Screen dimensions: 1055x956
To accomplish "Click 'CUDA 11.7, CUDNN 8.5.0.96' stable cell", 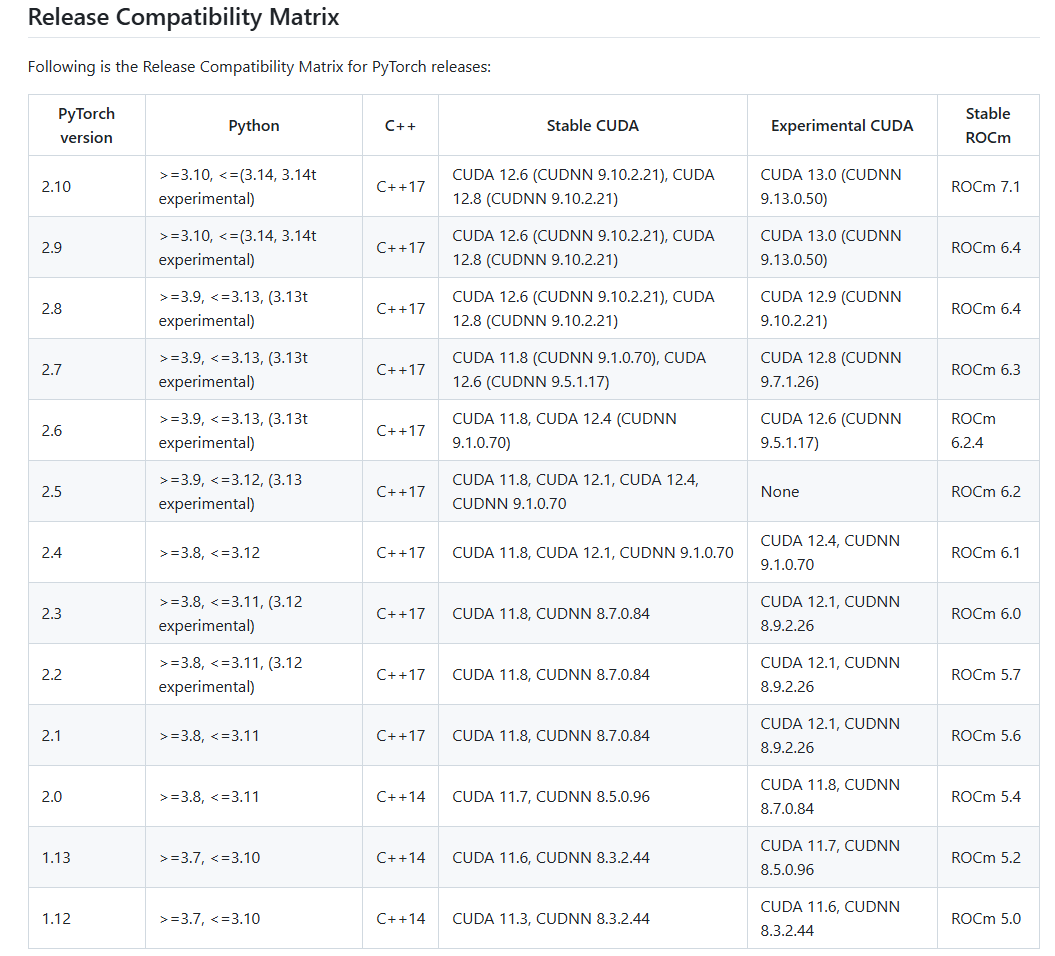I will click(593, 797).
